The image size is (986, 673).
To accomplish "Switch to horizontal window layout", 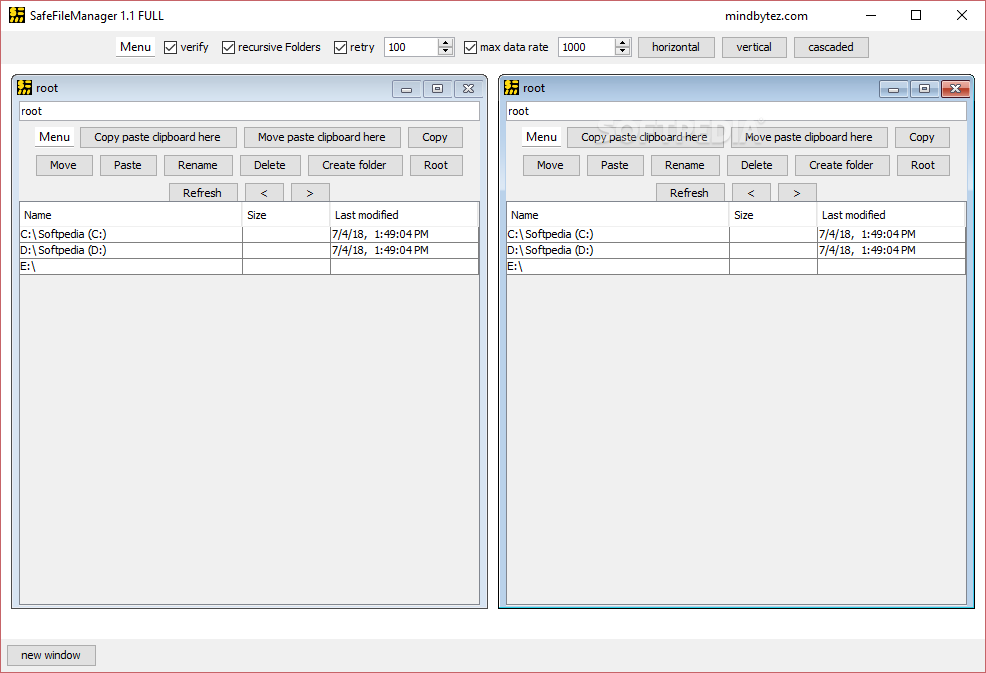I will click(x=676, y=46).
